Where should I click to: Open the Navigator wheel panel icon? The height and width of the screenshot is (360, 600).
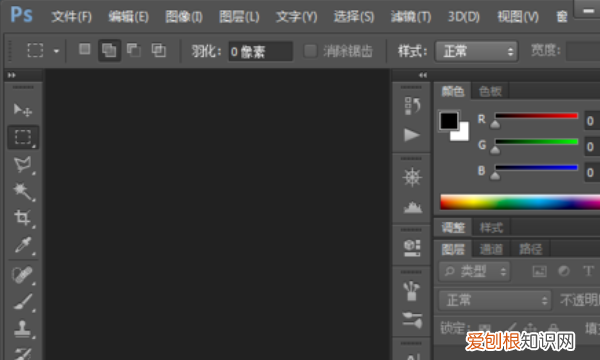coord(412,177)
